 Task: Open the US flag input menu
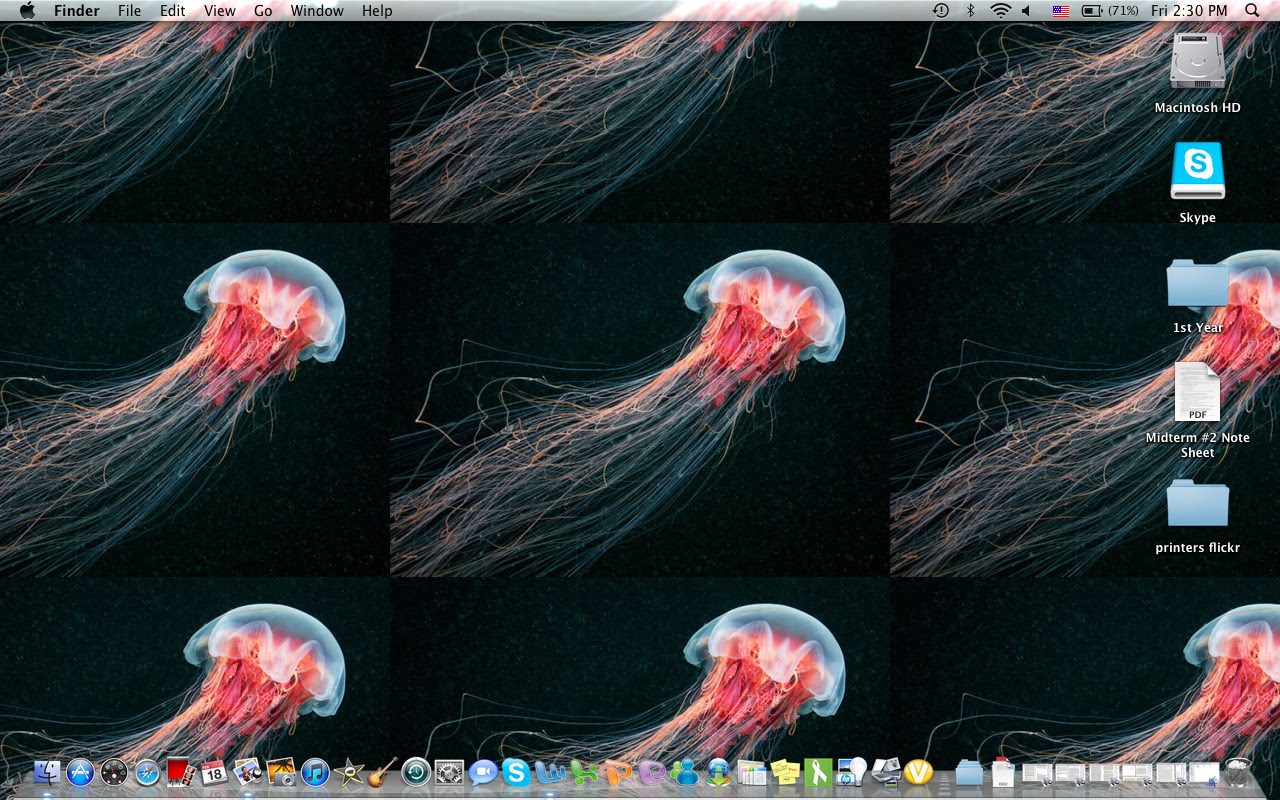(x=1061, y=11)
